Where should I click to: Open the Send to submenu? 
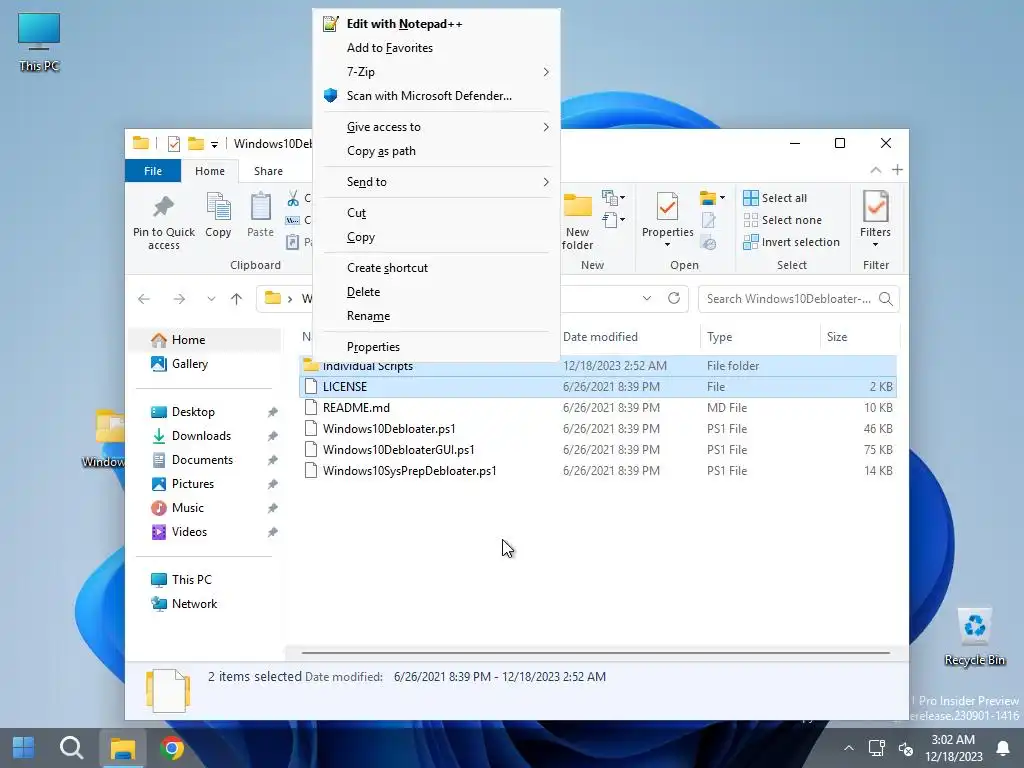[x=436, y=182]
